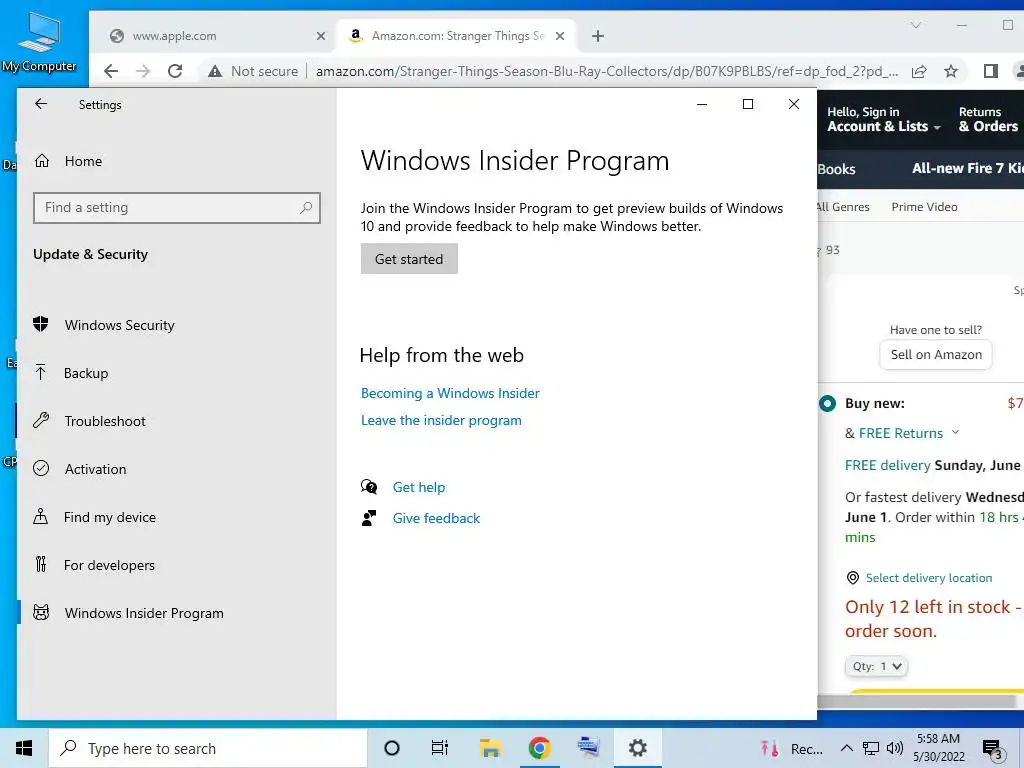The height and width of the screenshot is (768, 1024).
Task: Open Leave the insider program link
Action: (441, 421)
